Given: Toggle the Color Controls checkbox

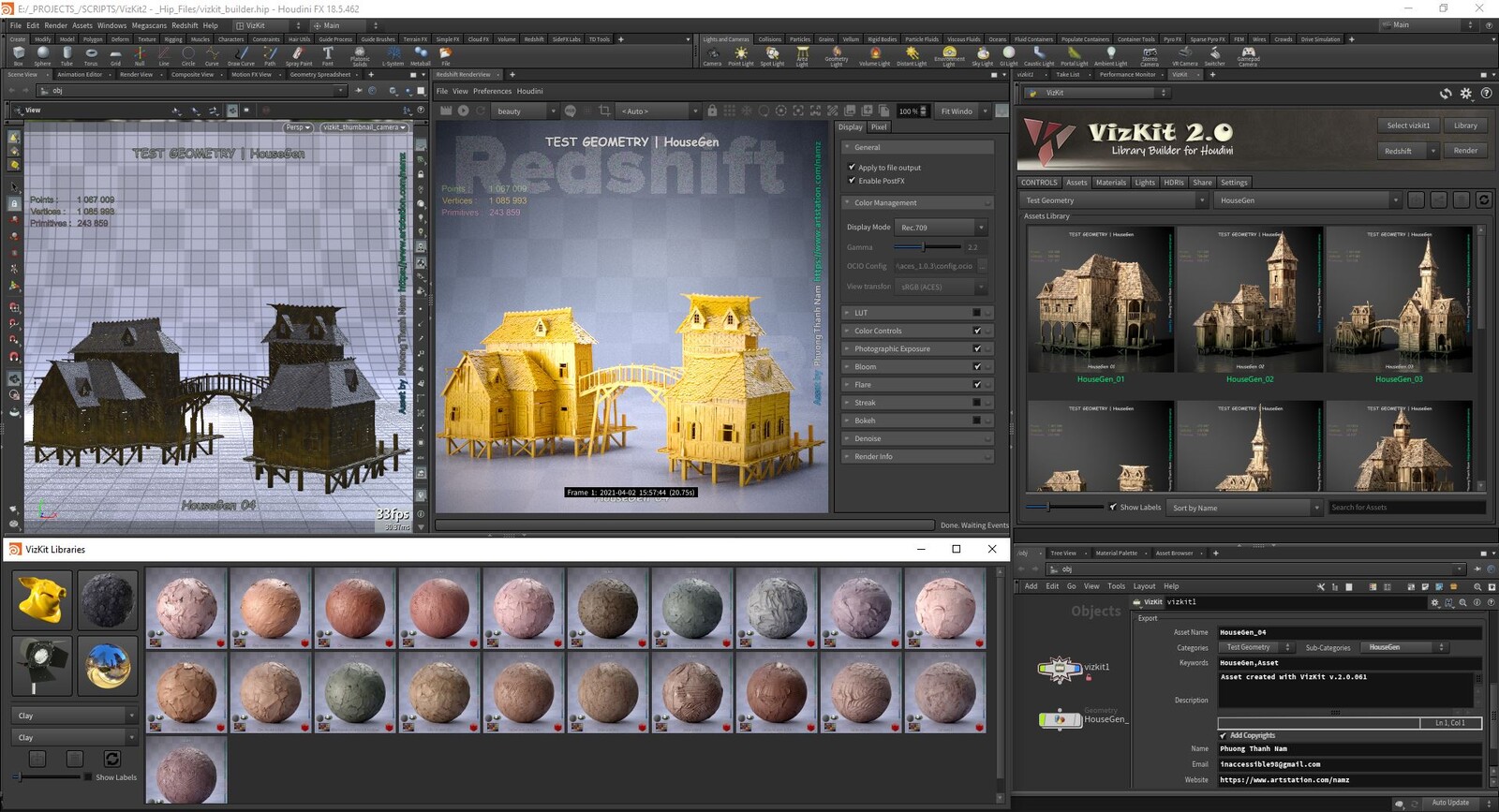Looking at the screenshot, I should coord(976,331).
